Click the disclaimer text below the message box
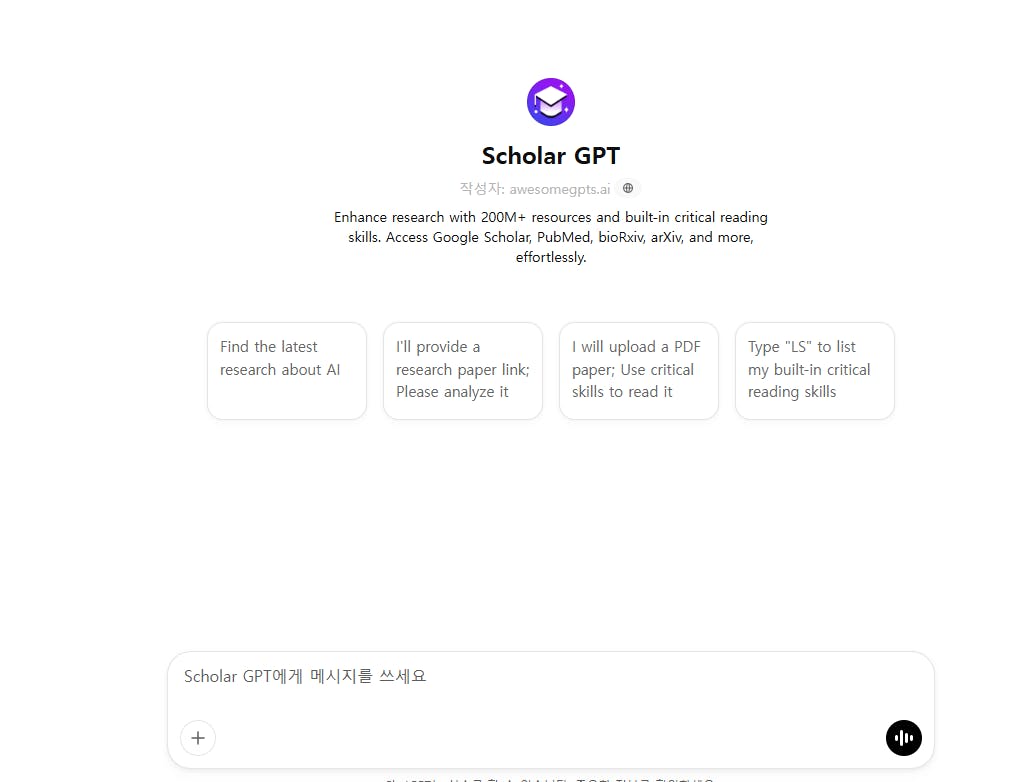1017x782 pixels. tap(551, 777)
